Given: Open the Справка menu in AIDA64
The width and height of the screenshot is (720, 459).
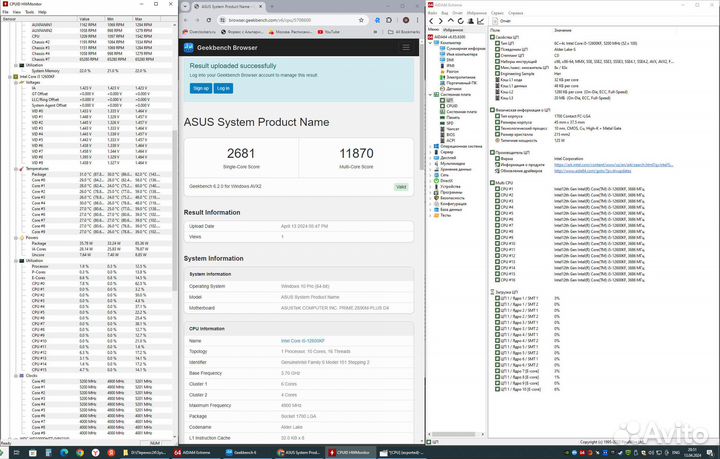Looking at the screenshot, I should pyautogui.click(x=516, y=13).
